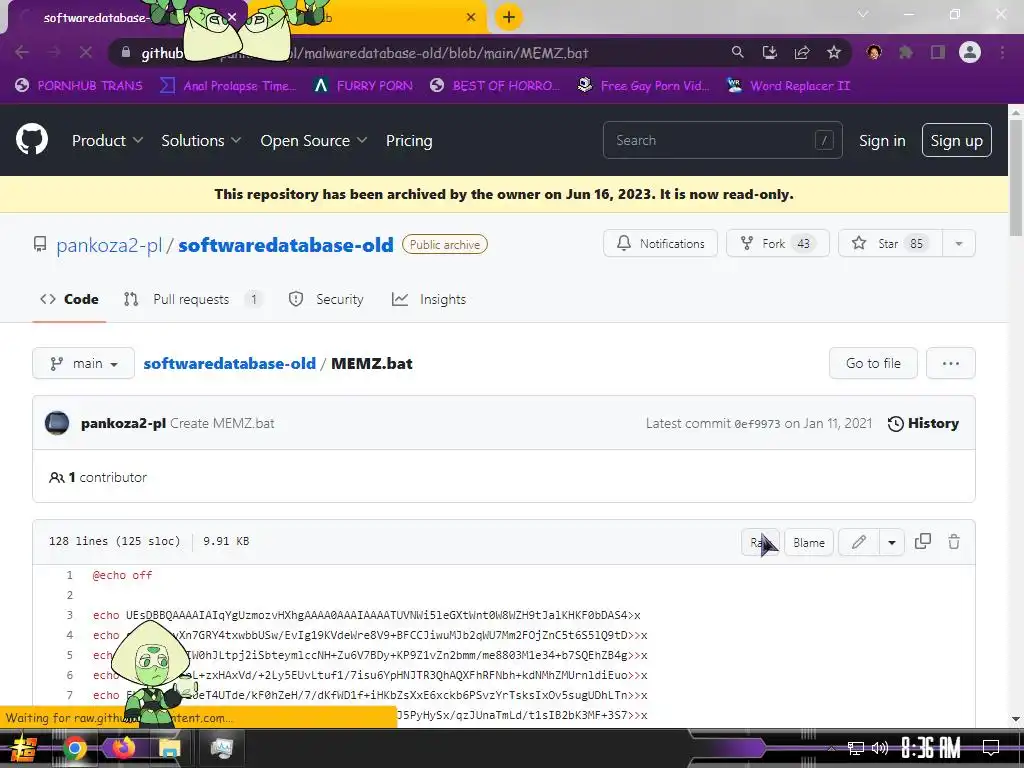Open Firefox from the taskbar
Image resolution: width=1024 pixels, height=768 pixels.
pyautogui.click(x=122, y=747)
